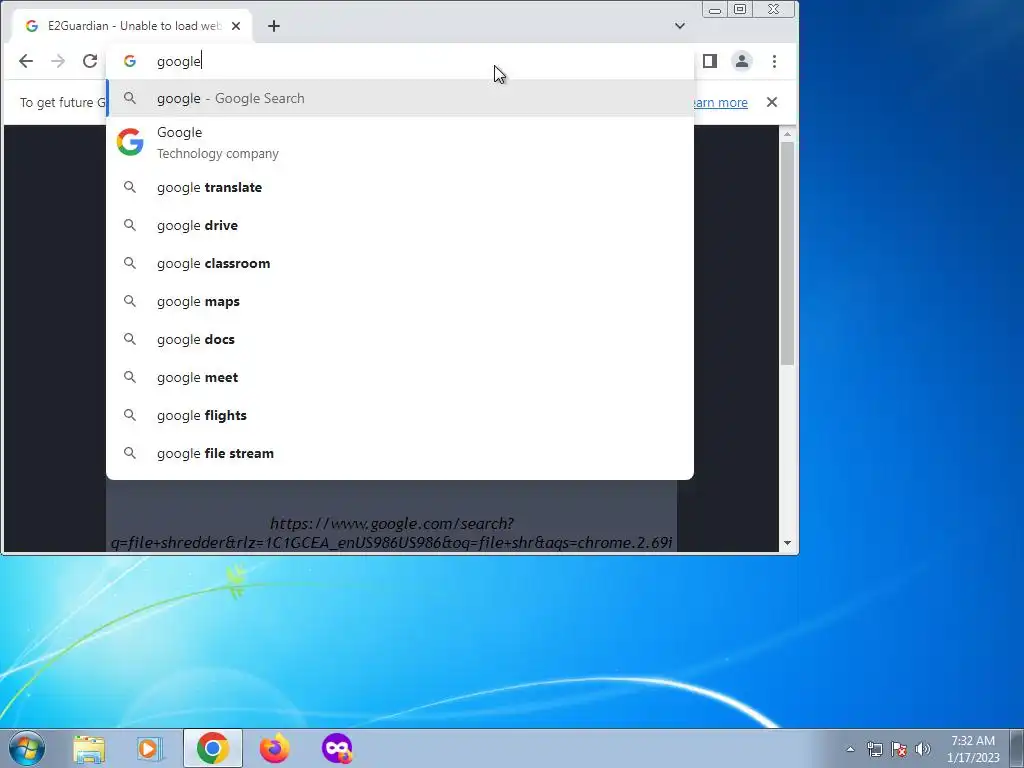
Task: Open the Chrome side panel icon
Action: 710,61
